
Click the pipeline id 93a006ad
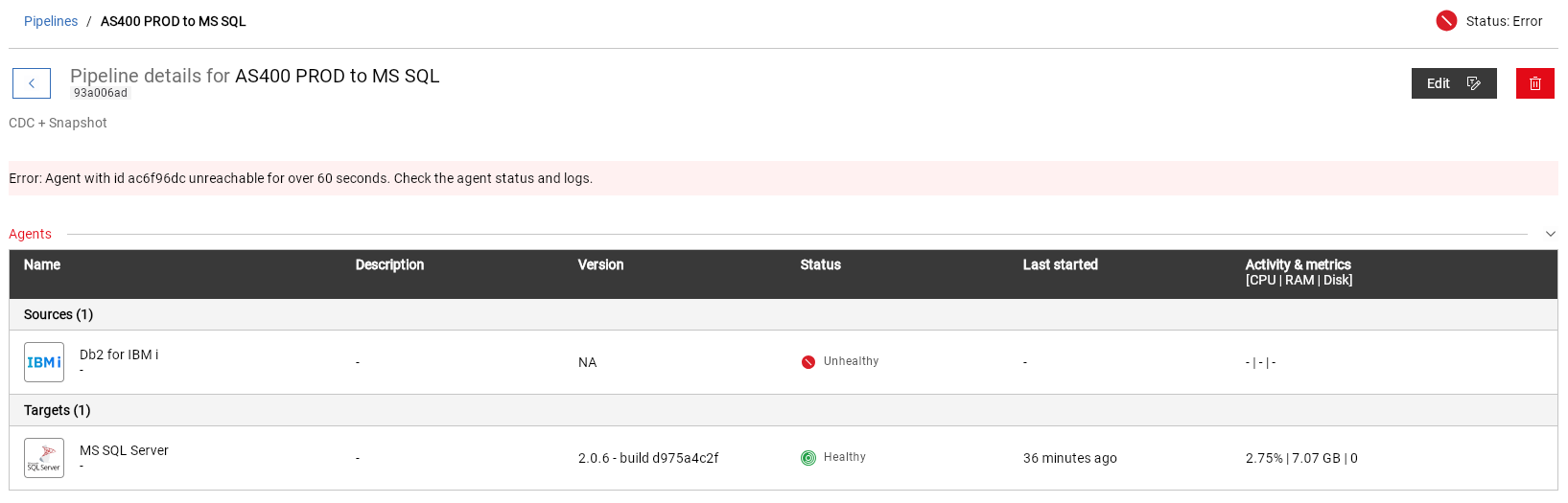pos(101,93)
